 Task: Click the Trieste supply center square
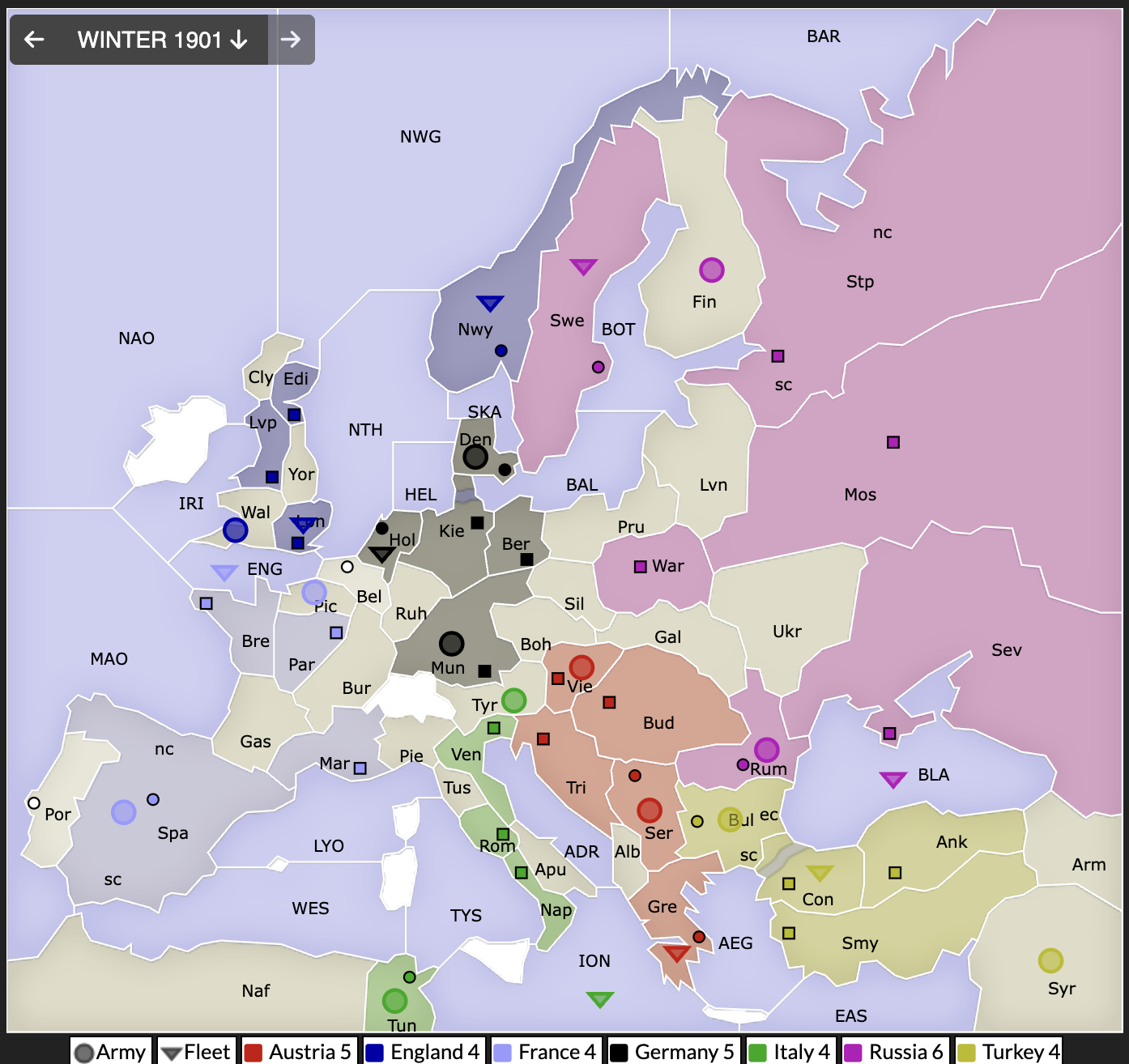(x=543, y=738)
